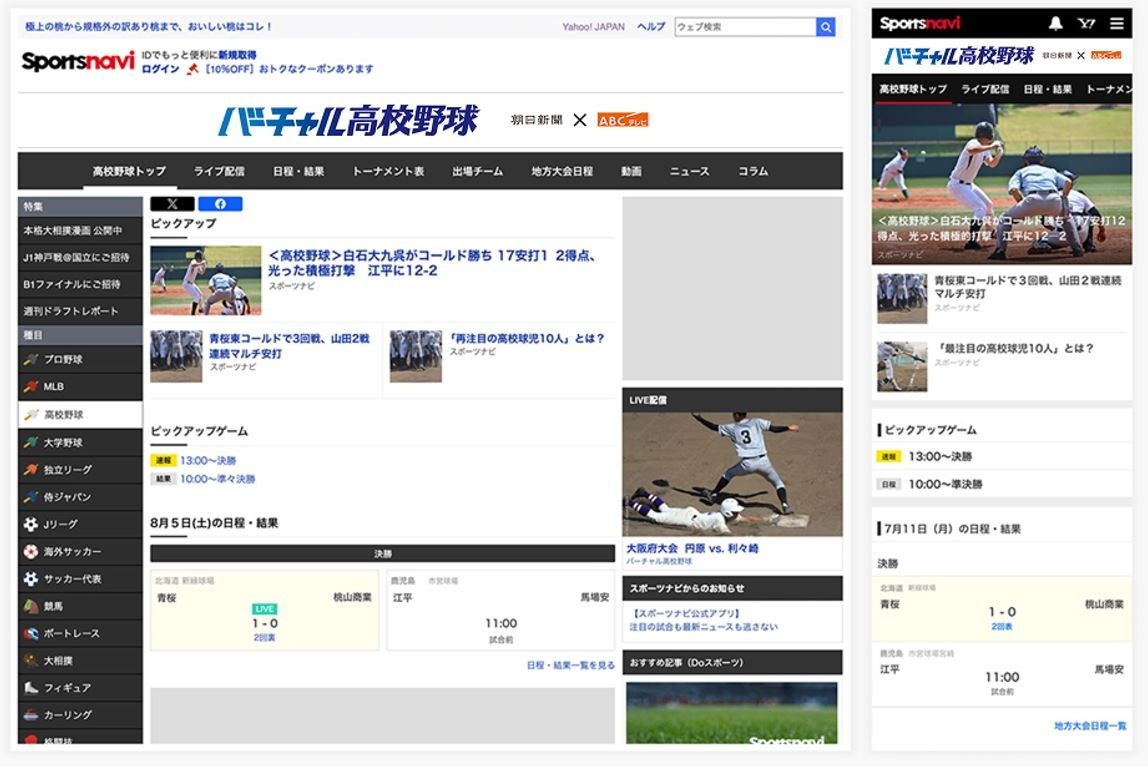The height and width of the screenshot is (767, 1148).
Task: Open mobile notifications bell icon
Action: point(1055,23)
